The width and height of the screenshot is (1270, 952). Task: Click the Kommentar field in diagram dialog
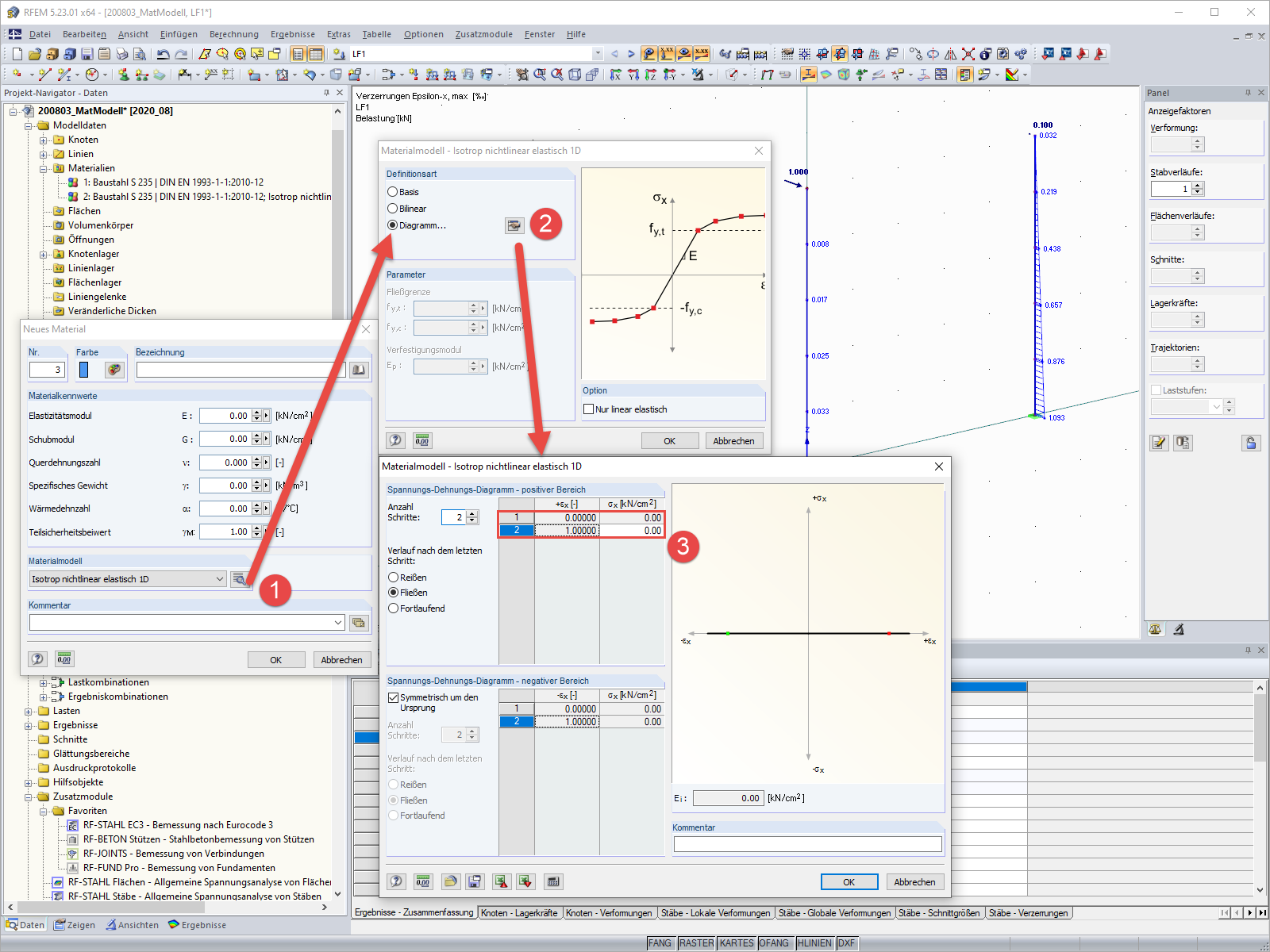pos(808,844)
